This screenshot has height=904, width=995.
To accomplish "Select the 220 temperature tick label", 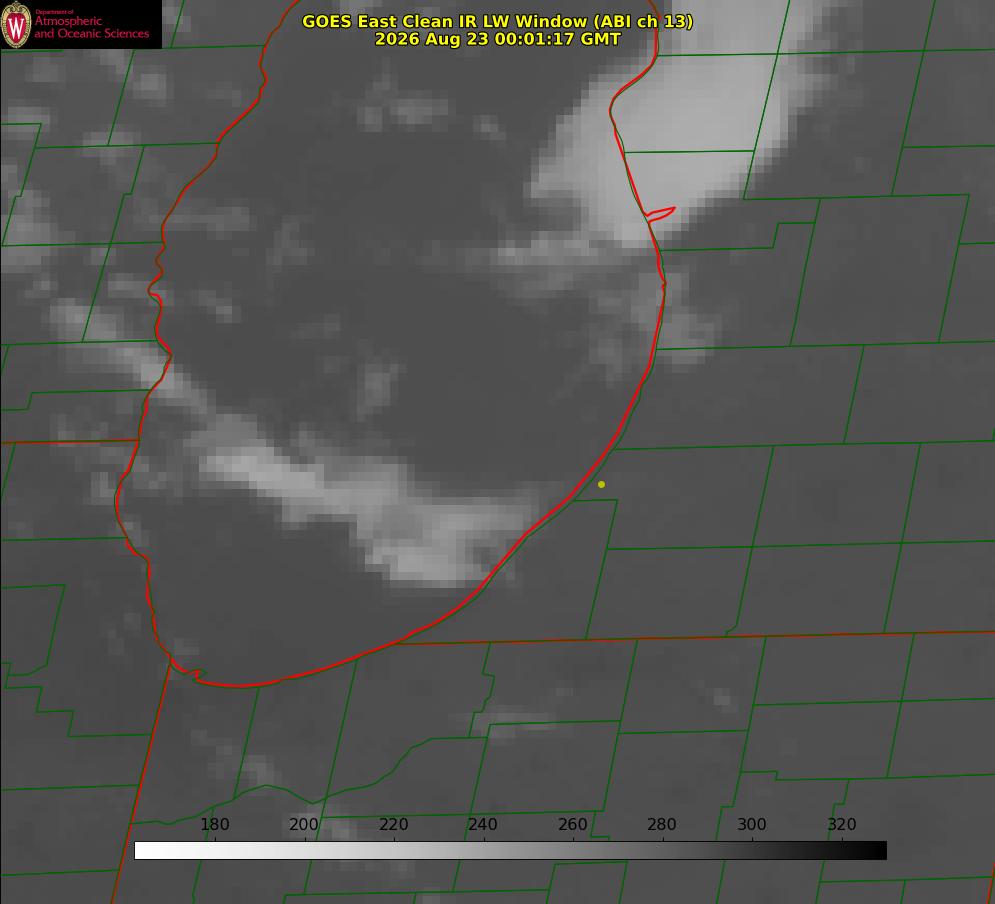I will click(393, 824).
